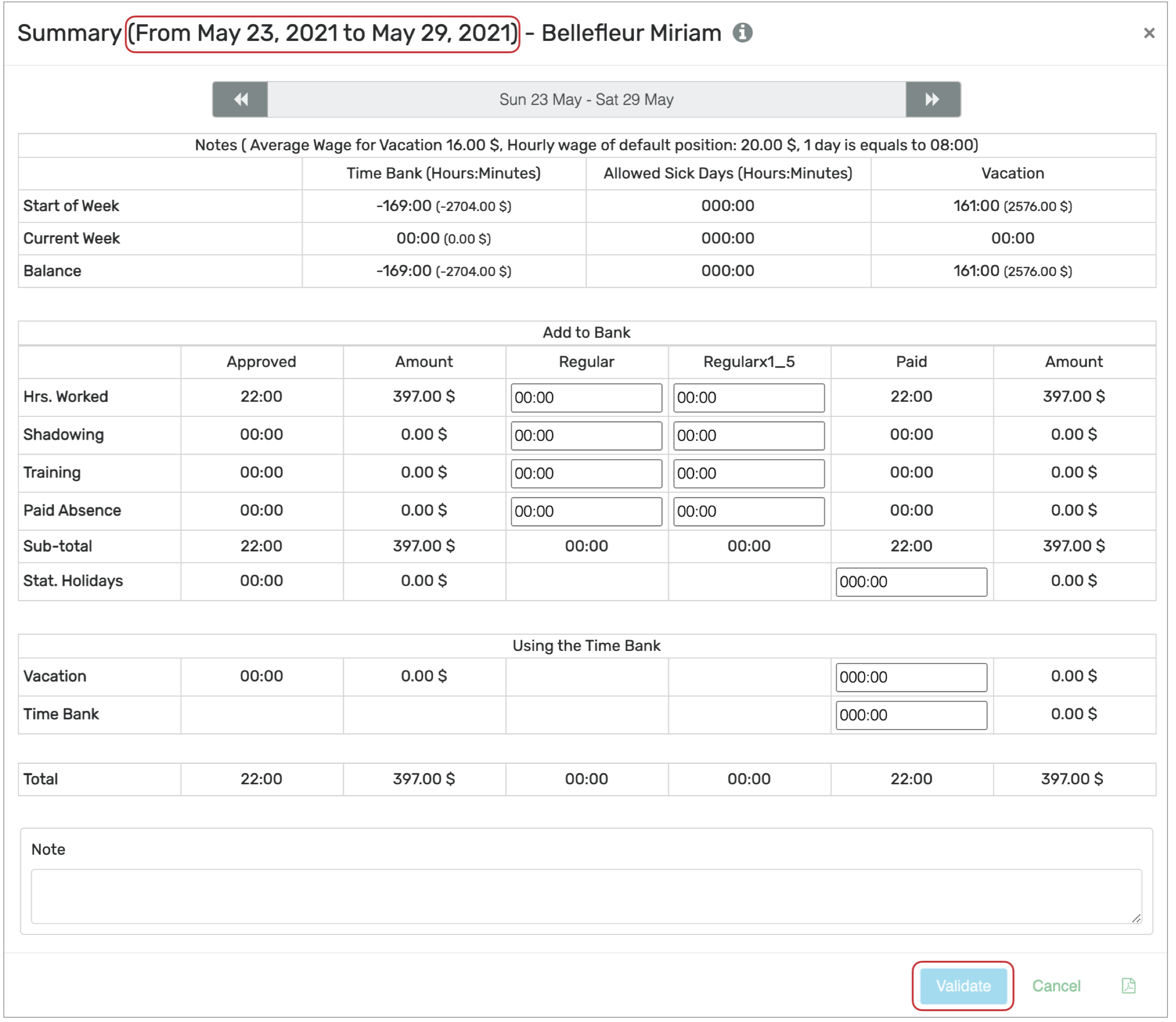Go to previous week with double-left arrow
1176x1022 pixels.
coord(240,100)
